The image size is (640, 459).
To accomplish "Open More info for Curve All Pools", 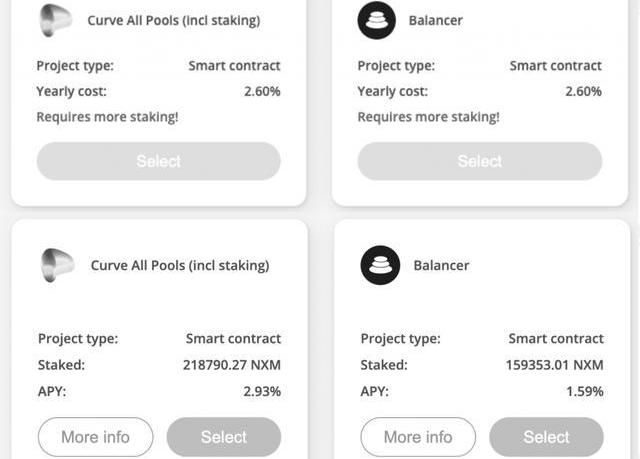I will pos(95,437).
